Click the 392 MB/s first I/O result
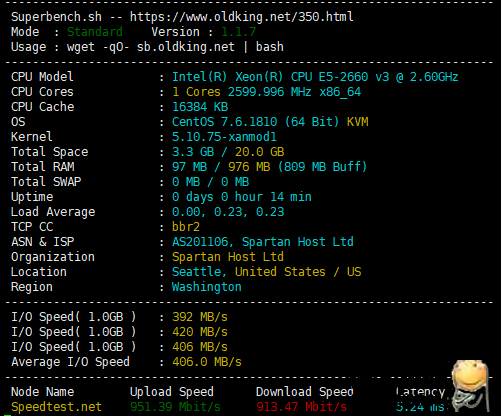The height and width of the screenshot is (416, 501). pyautogui.click(x=200, y=317)
